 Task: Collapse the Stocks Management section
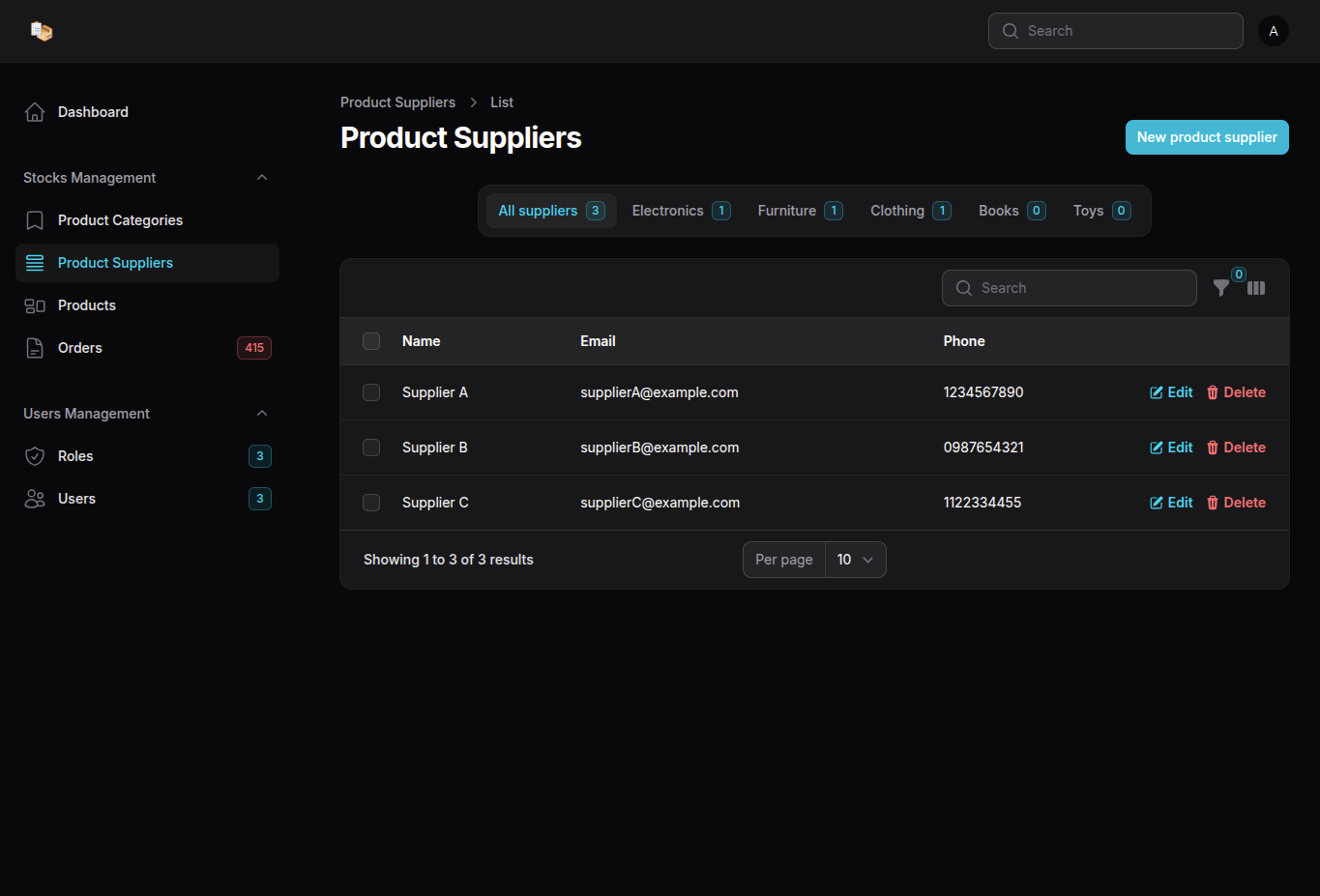coord(262,178)
